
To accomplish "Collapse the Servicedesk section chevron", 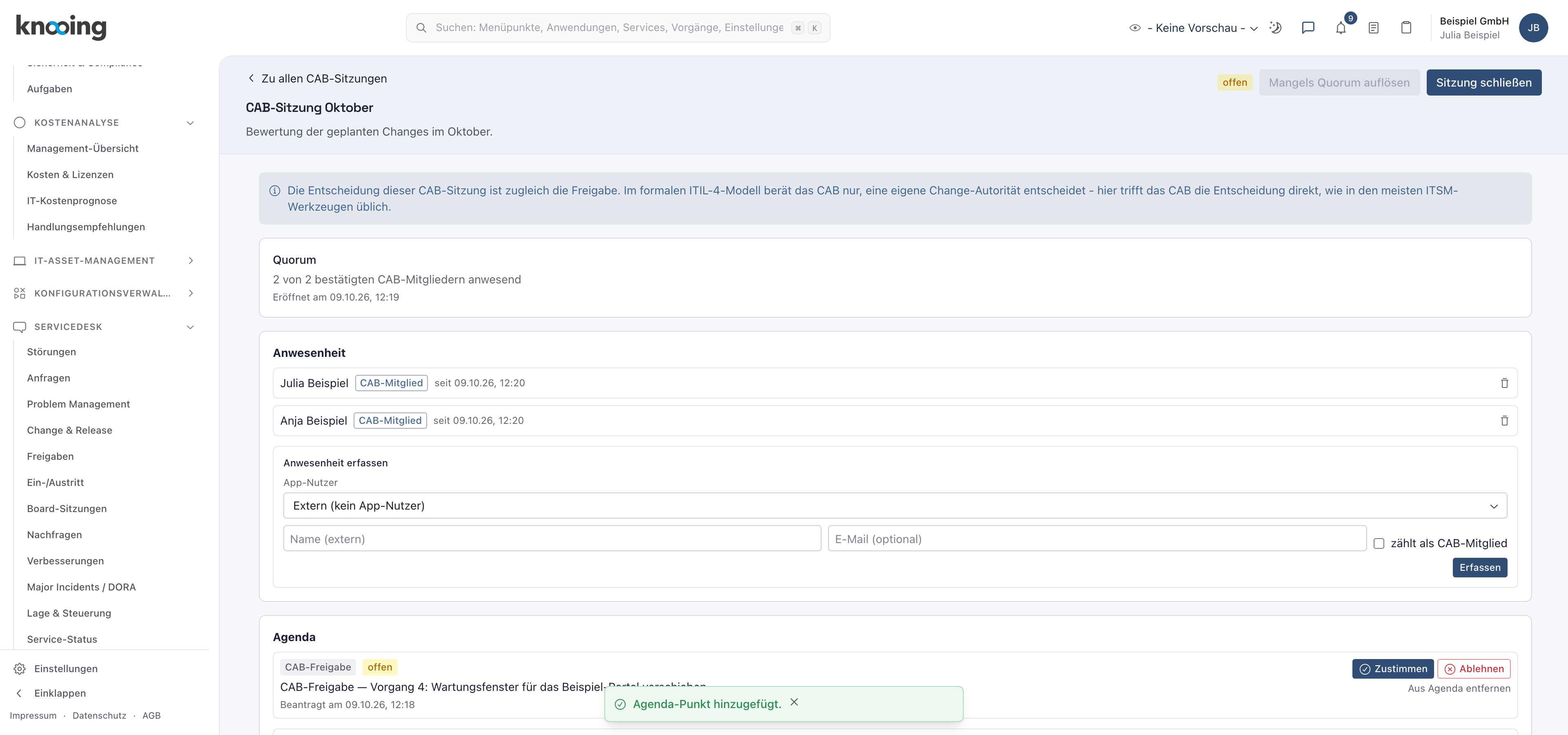I will point(191,327).
